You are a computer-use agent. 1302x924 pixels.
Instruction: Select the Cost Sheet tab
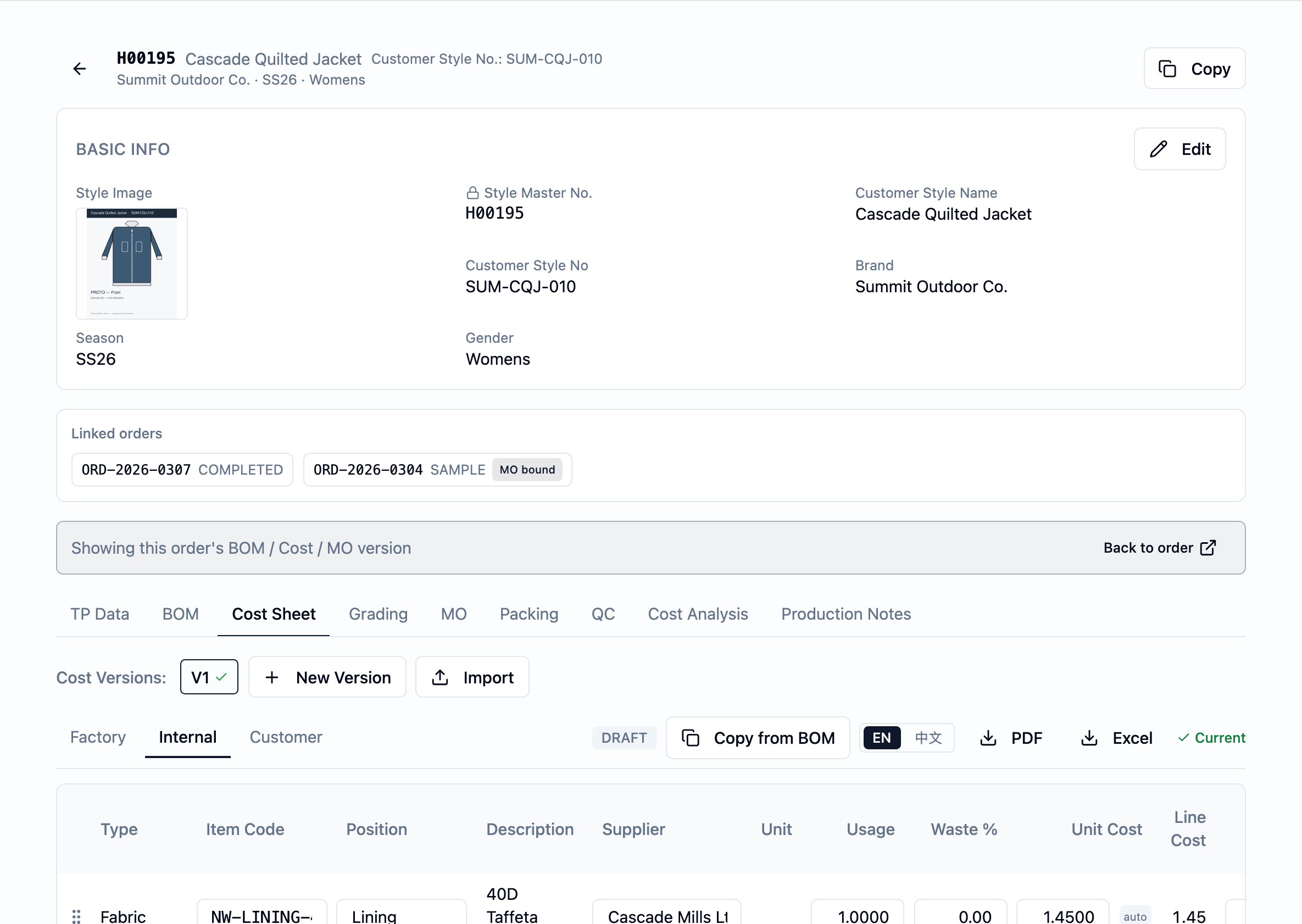[274, 614]
